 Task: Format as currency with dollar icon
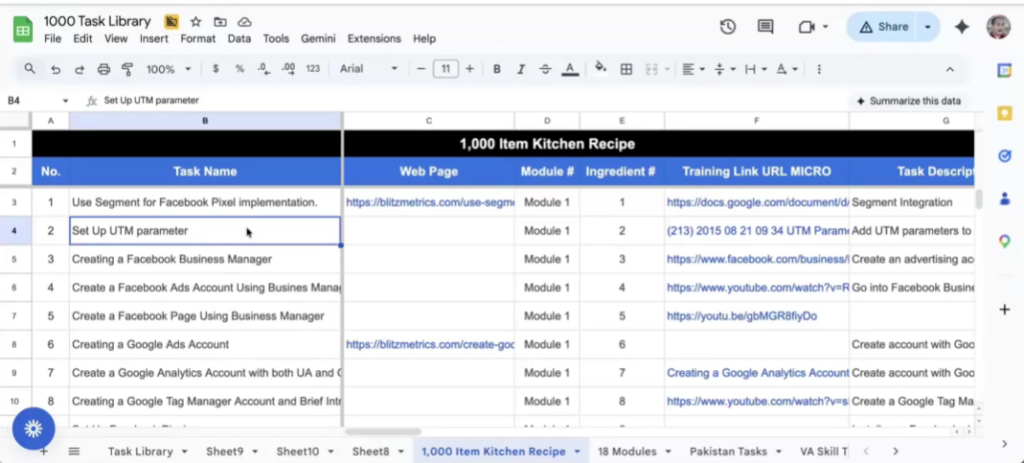[216, 69]
